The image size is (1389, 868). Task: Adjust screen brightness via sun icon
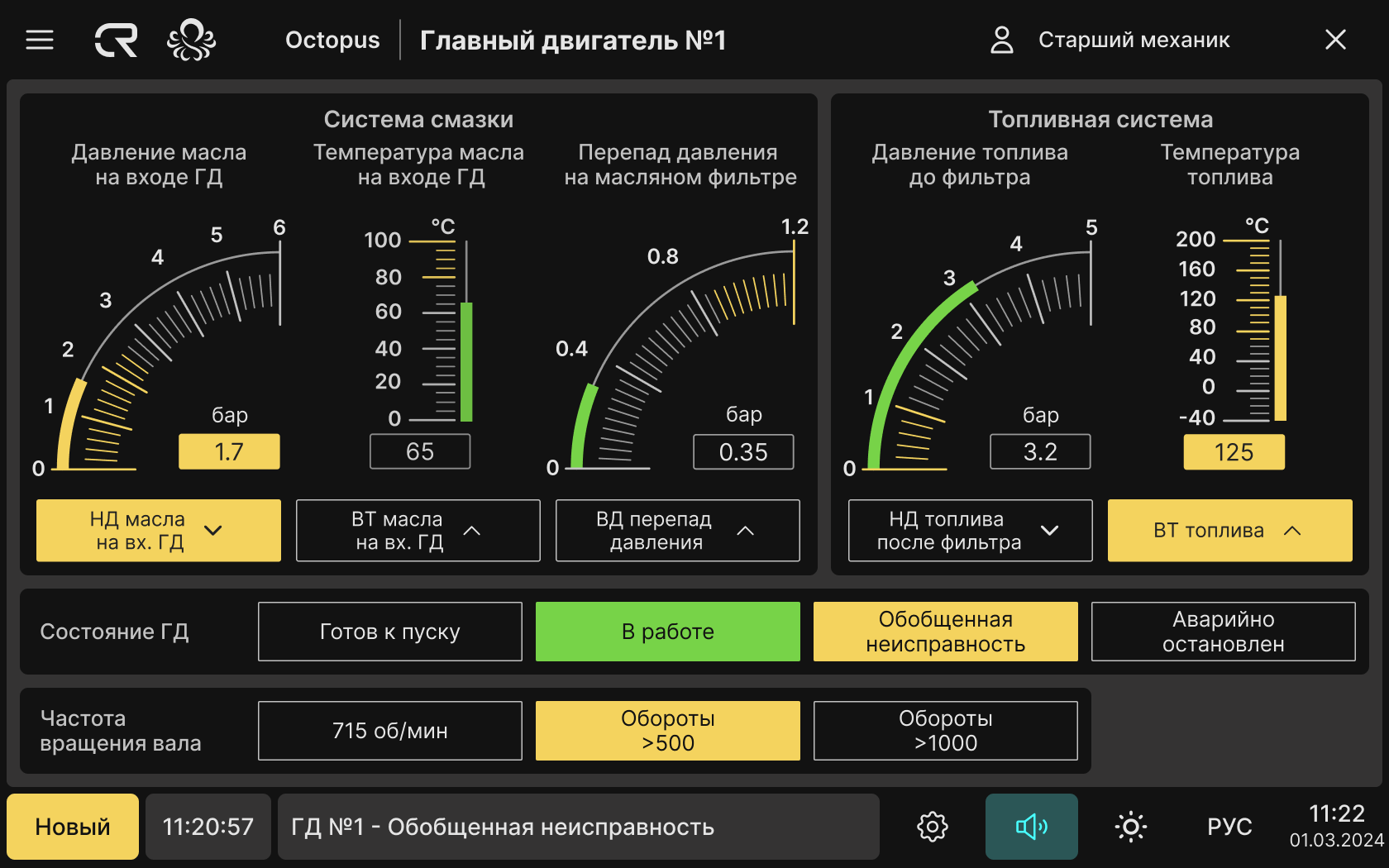click(1130, 827)
